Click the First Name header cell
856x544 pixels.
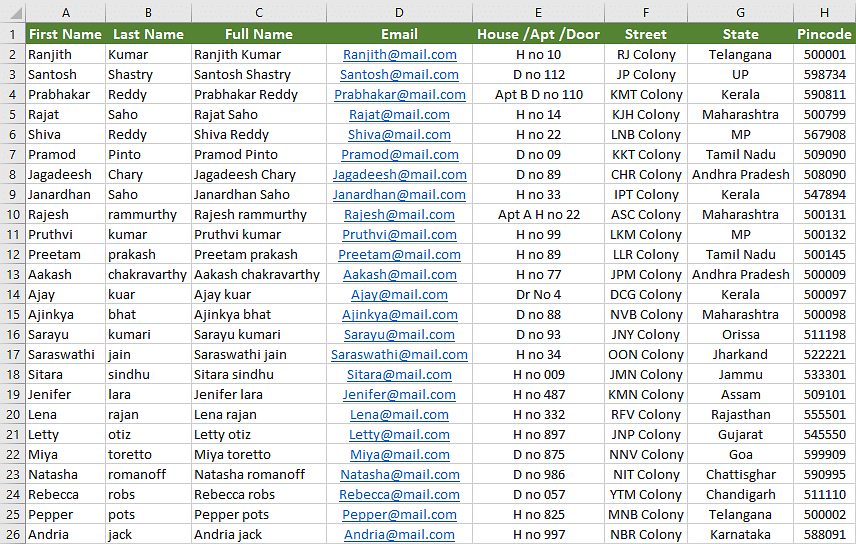click(x=66, y=34)
